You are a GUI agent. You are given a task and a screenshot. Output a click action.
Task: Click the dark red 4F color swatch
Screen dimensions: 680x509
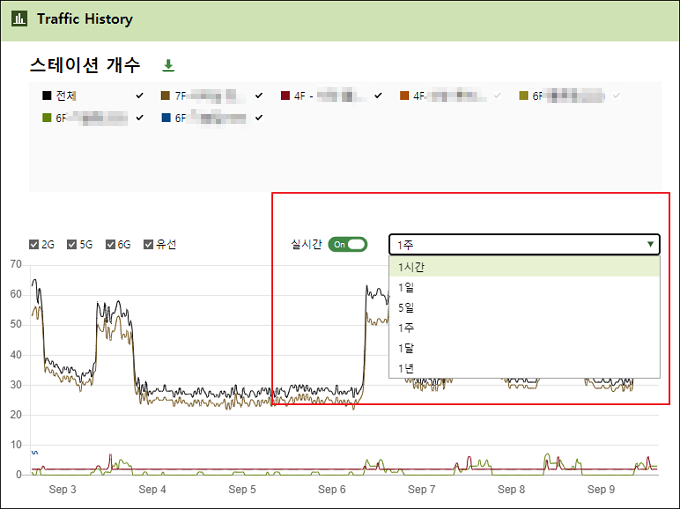(x=285, y=95)
